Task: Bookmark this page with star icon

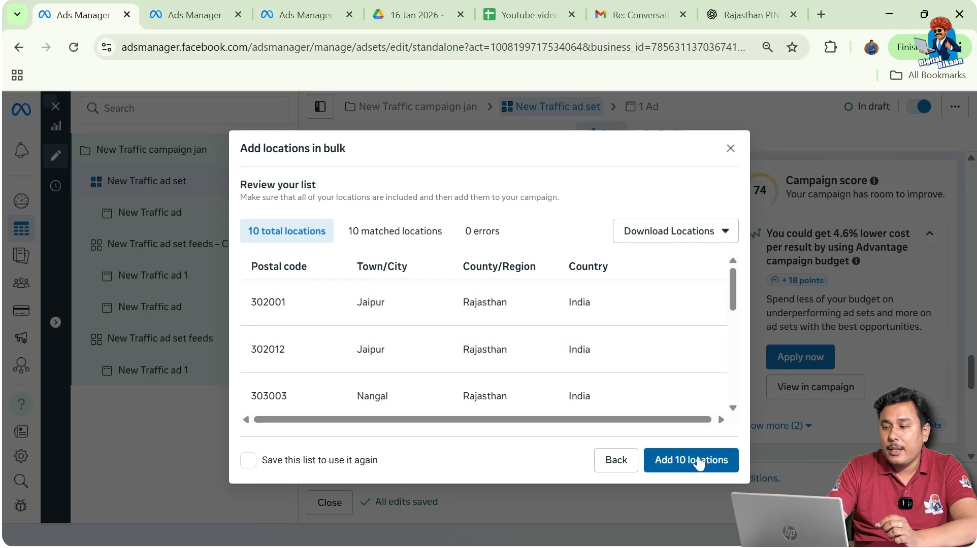Action: [x=792, y=47]
